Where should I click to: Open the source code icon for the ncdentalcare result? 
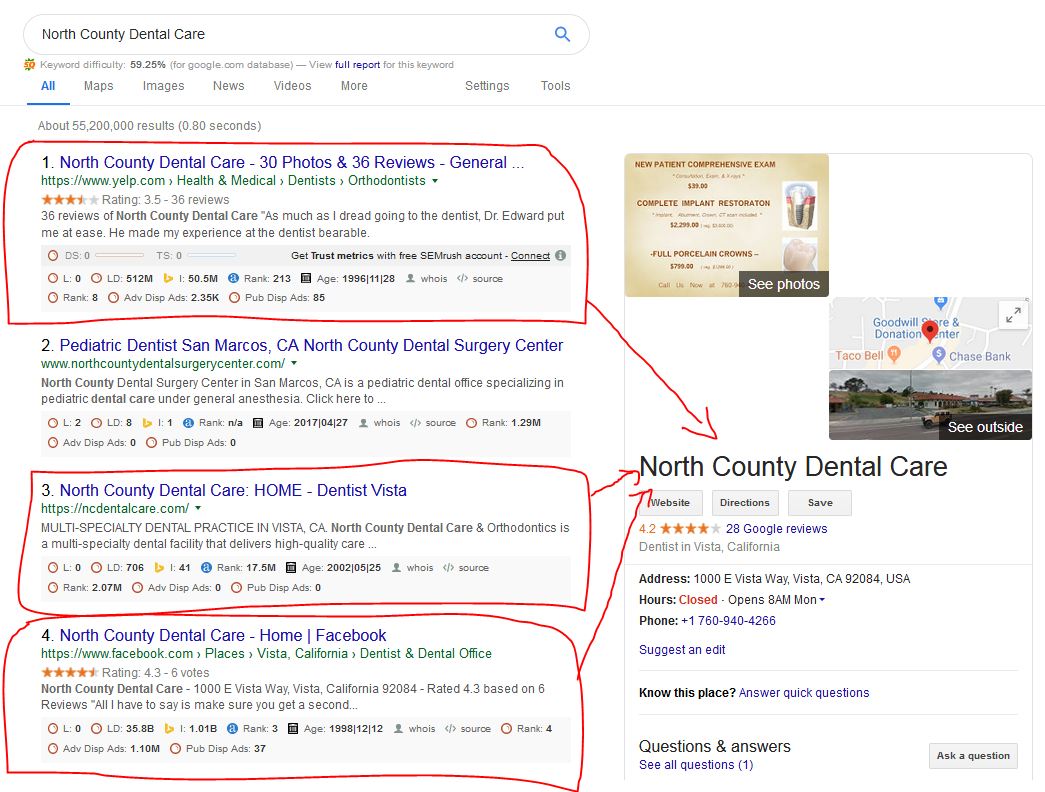448,568
